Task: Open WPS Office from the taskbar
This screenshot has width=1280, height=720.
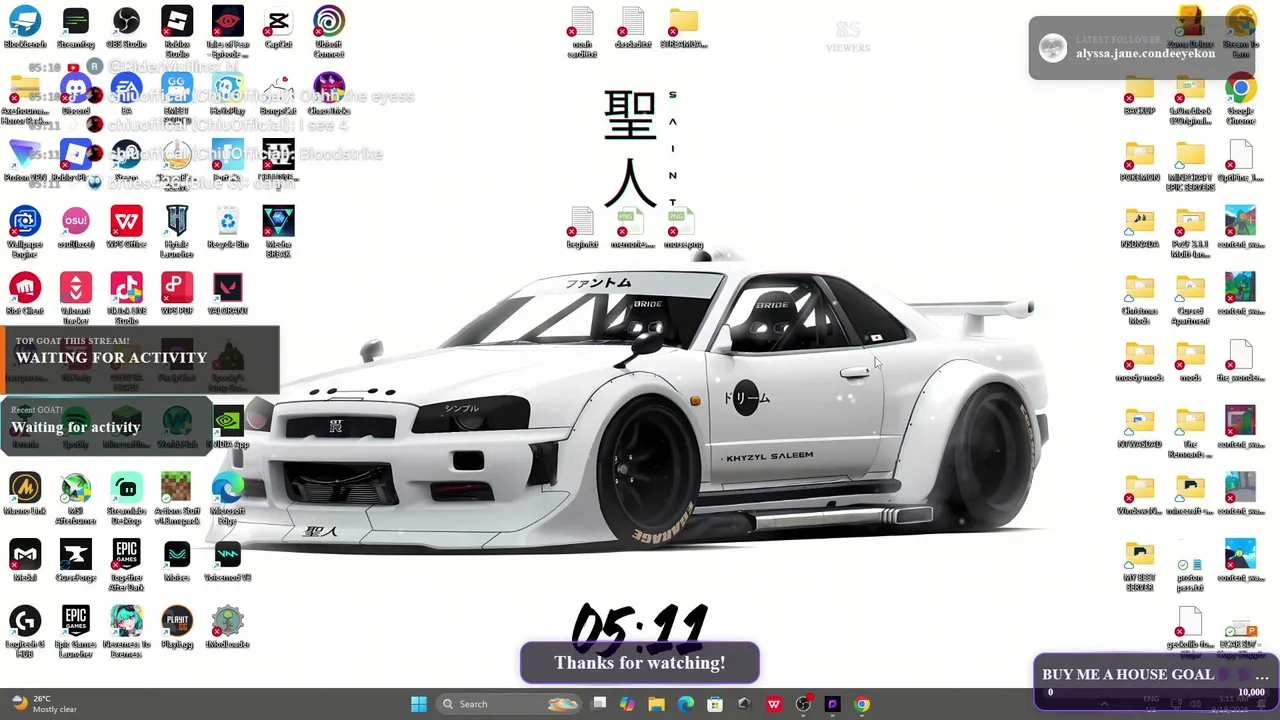Action: (x=774, y=704)
